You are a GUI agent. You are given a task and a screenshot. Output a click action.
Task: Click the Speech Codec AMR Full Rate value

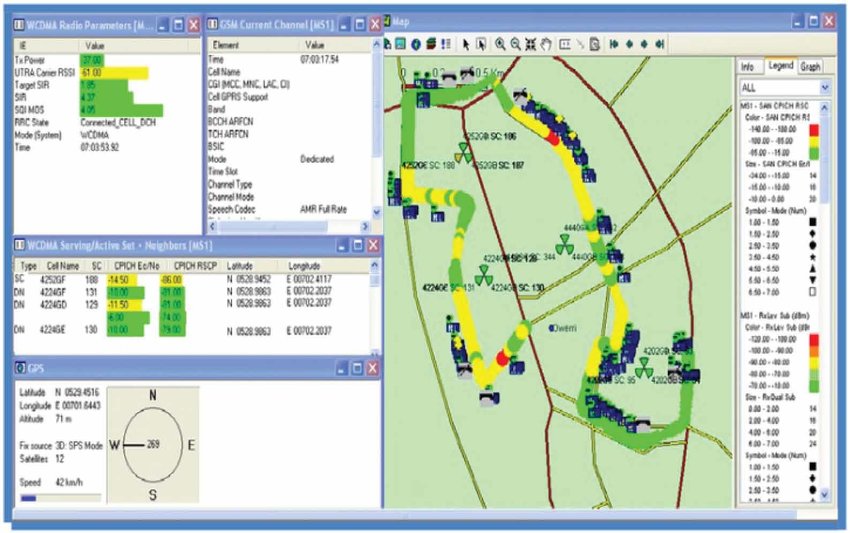coord(323,209)
